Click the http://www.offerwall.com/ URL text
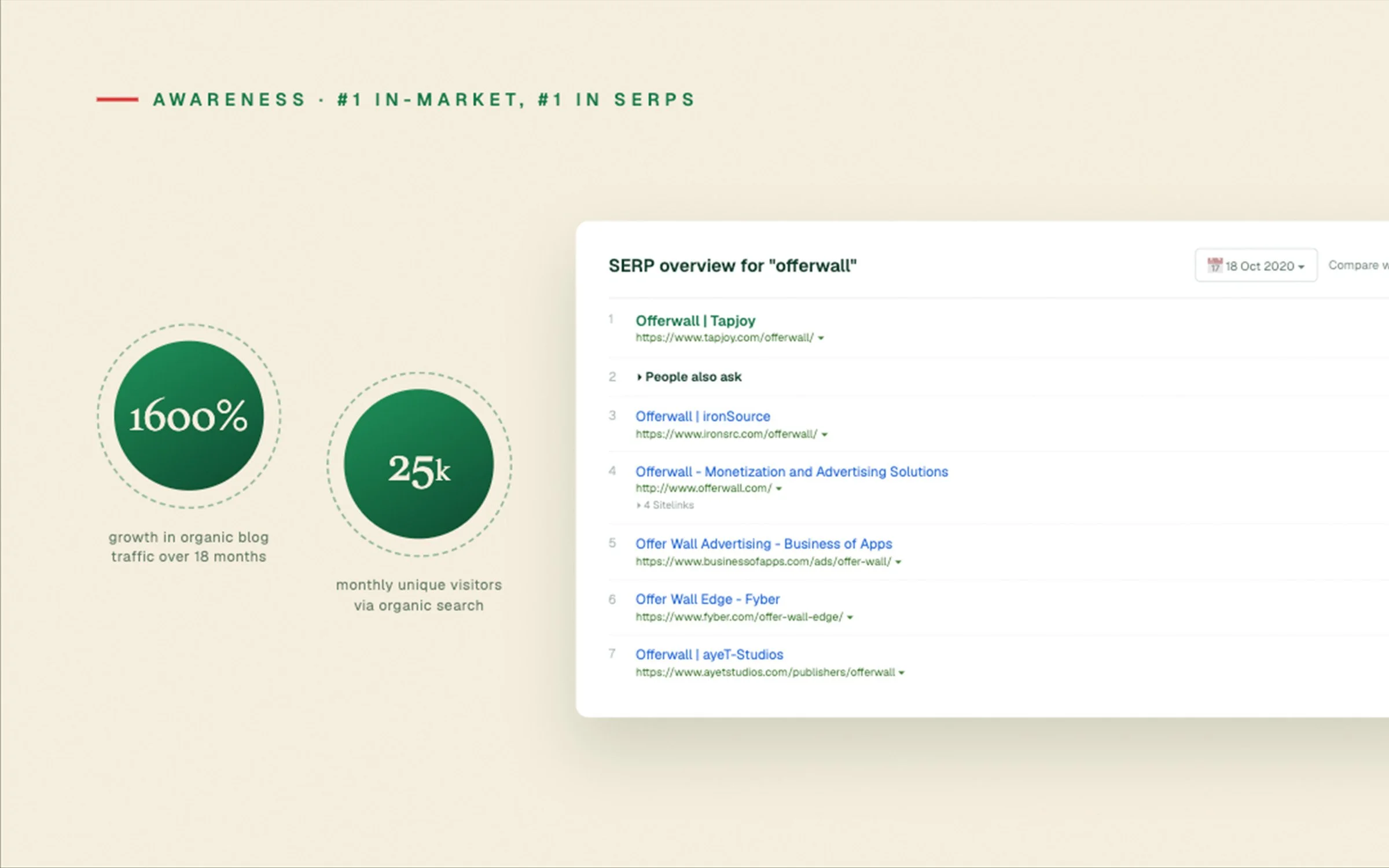Image resolution: width=1389 pixels, height=868 pixels. 704,488
